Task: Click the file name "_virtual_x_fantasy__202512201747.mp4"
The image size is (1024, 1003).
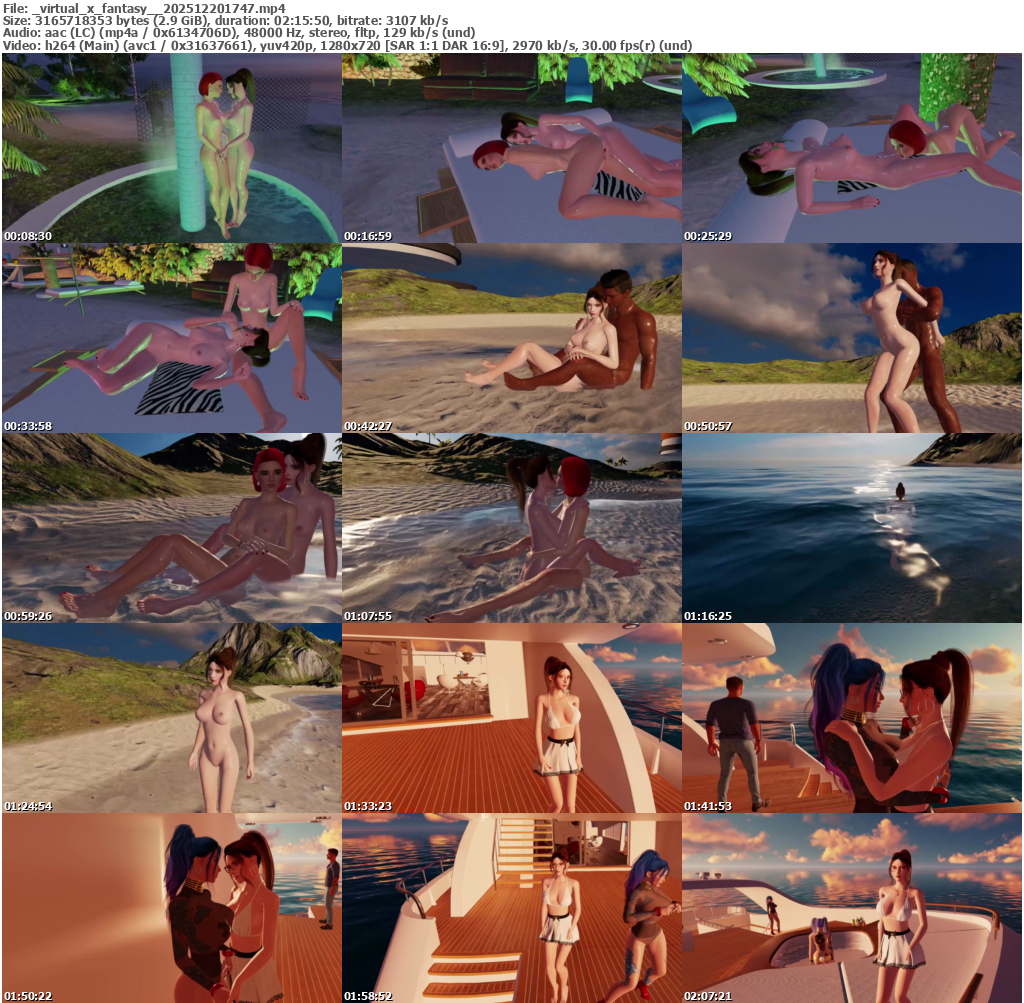Action: 159,8
